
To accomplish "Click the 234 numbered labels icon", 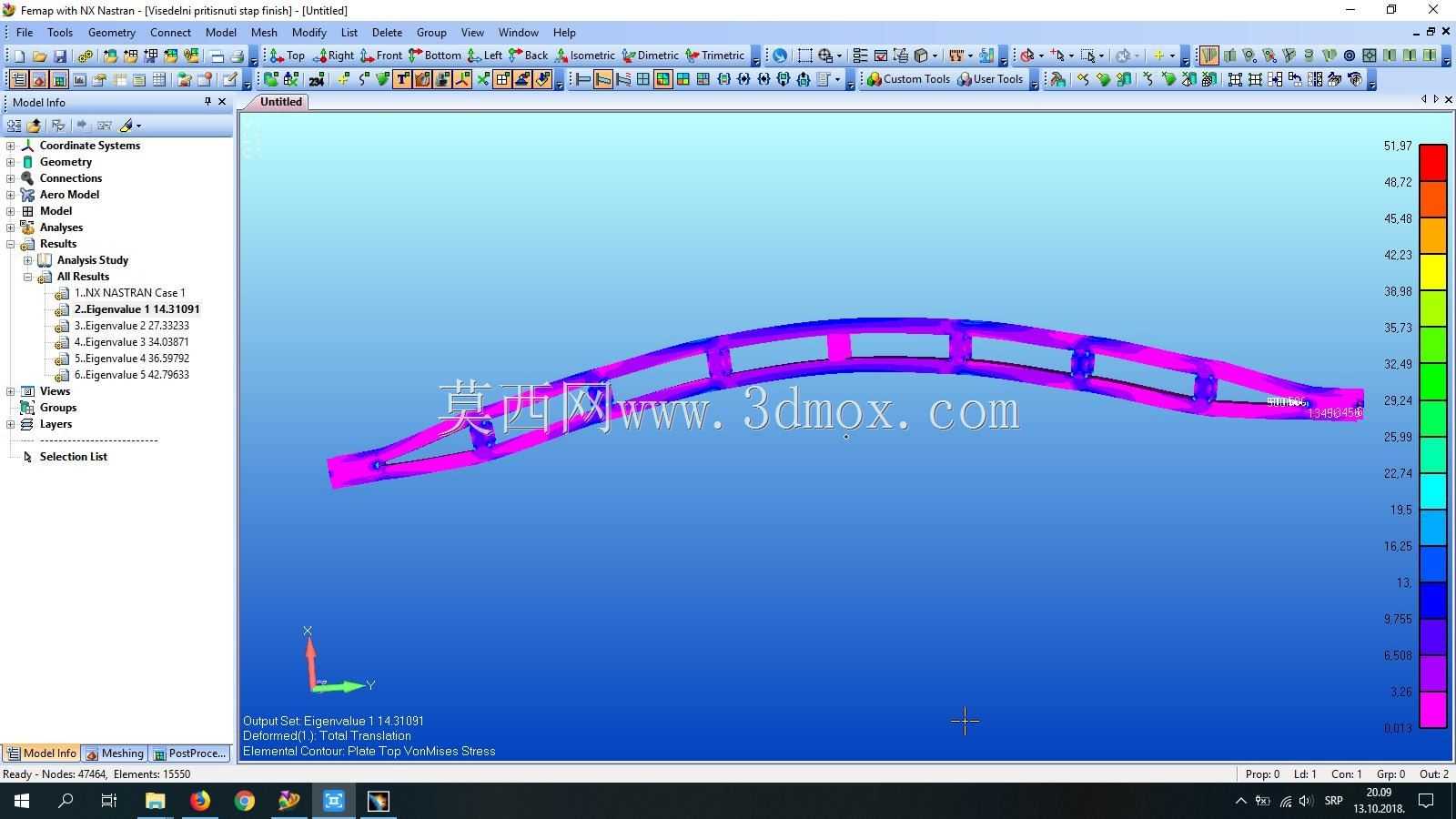I will (316, 79).
